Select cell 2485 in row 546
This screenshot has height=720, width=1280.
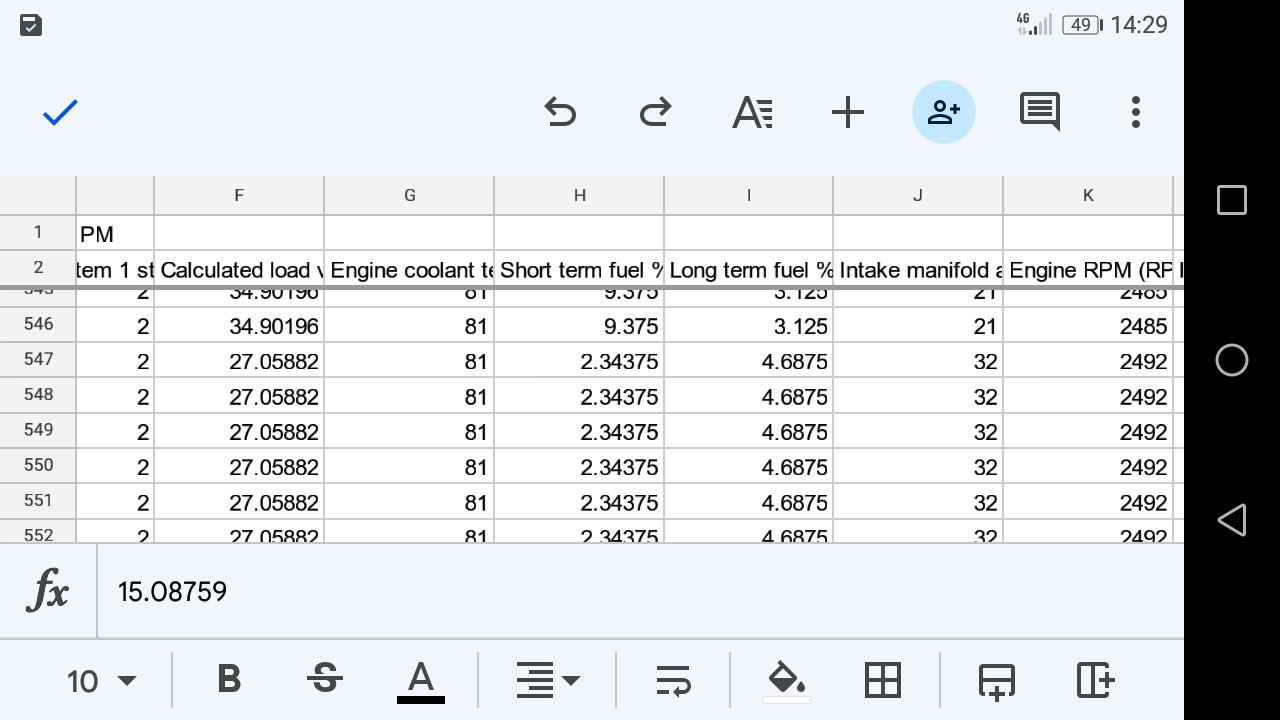point(1088,325)
